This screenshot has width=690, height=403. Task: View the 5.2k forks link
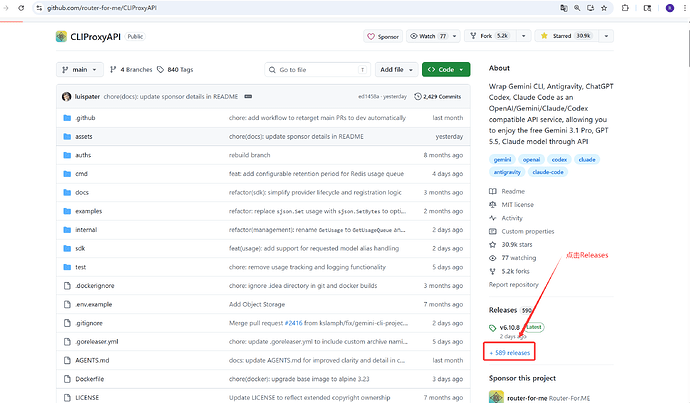coord(509,271)
